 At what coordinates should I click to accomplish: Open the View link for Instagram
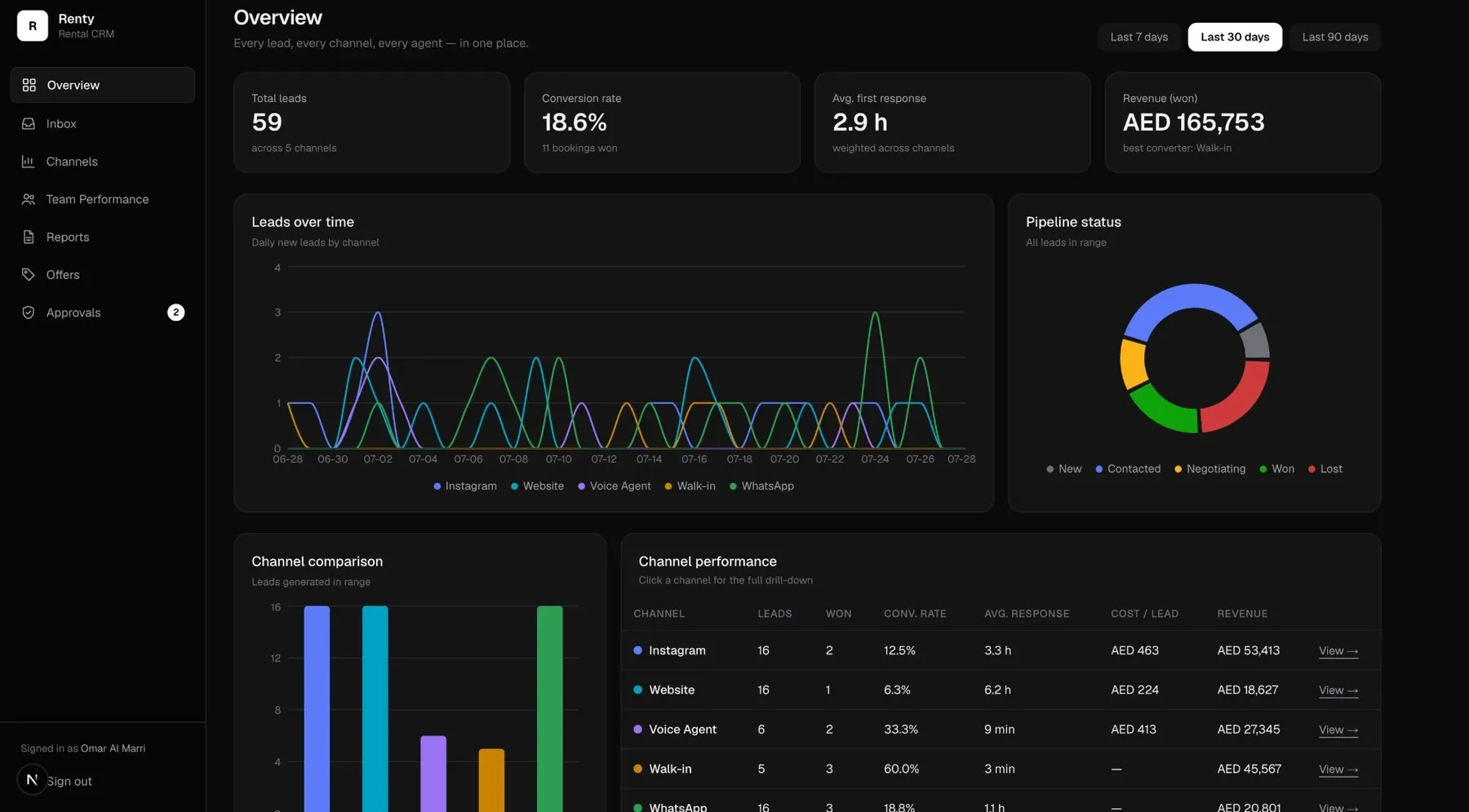[1338, 650]
